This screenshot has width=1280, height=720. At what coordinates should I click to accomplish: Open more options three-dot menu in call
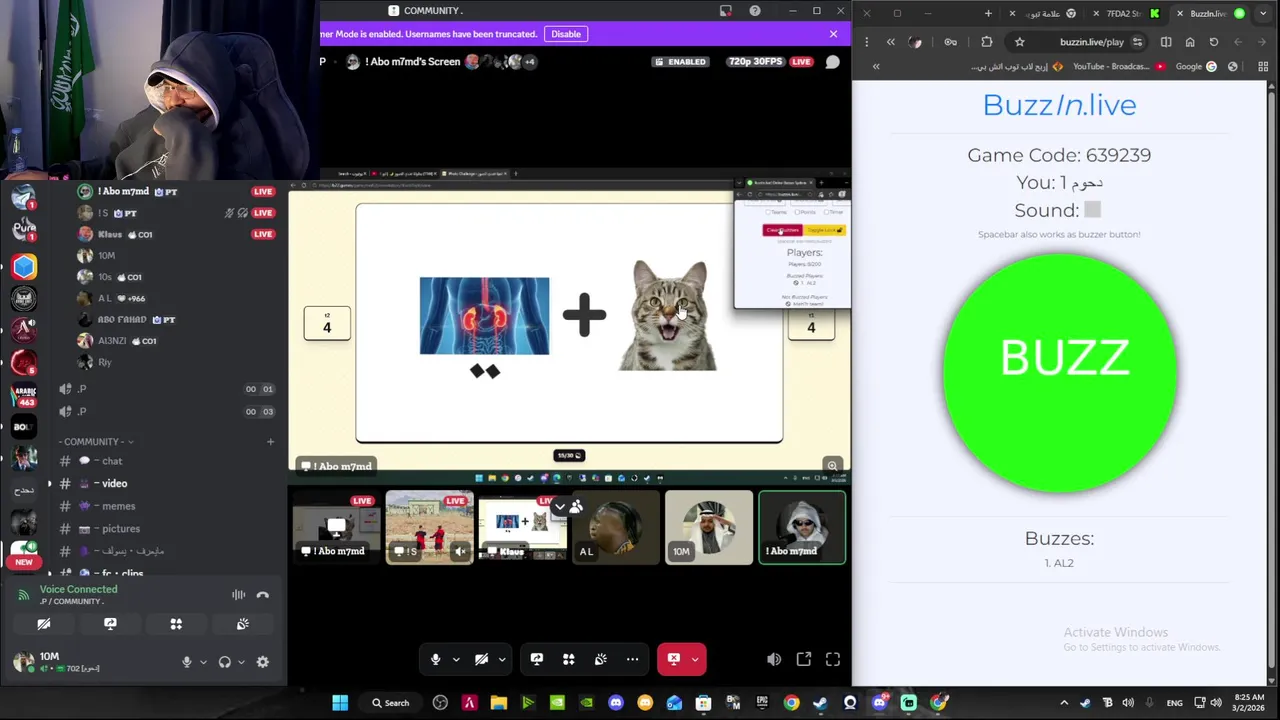[x=632, y=659]
